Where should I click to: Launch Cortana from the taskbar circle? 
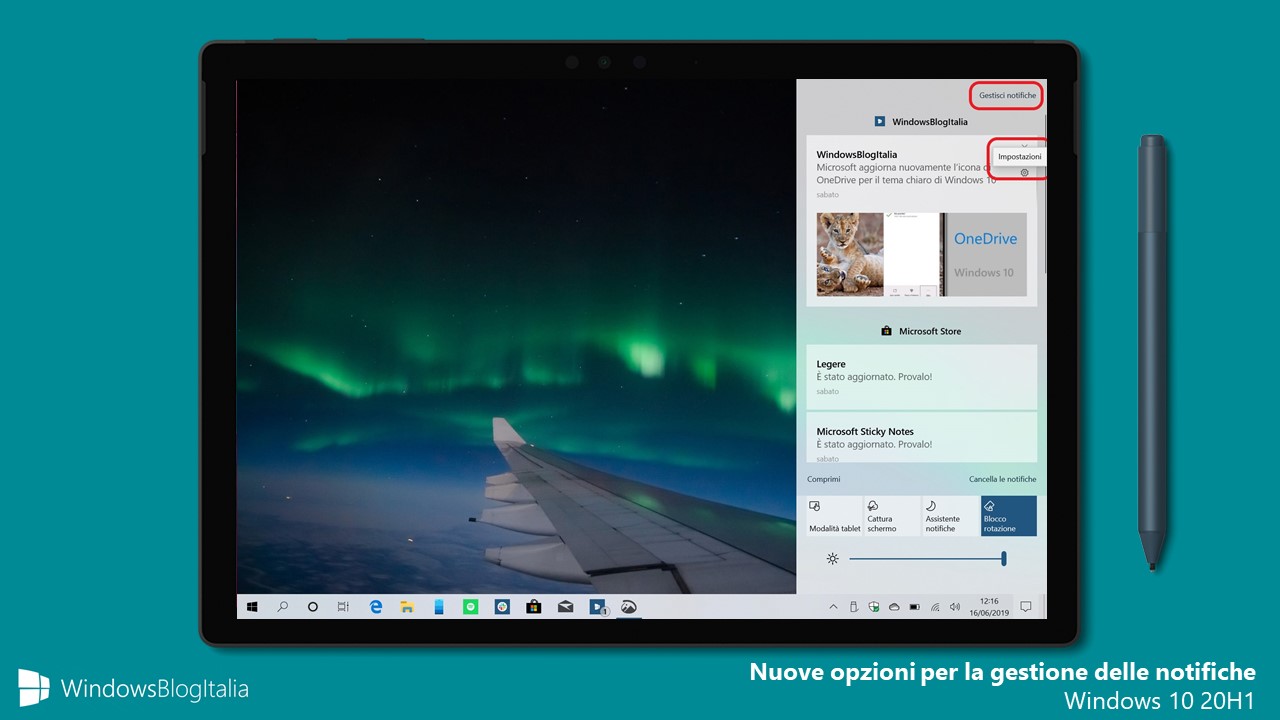pos(312,606)
